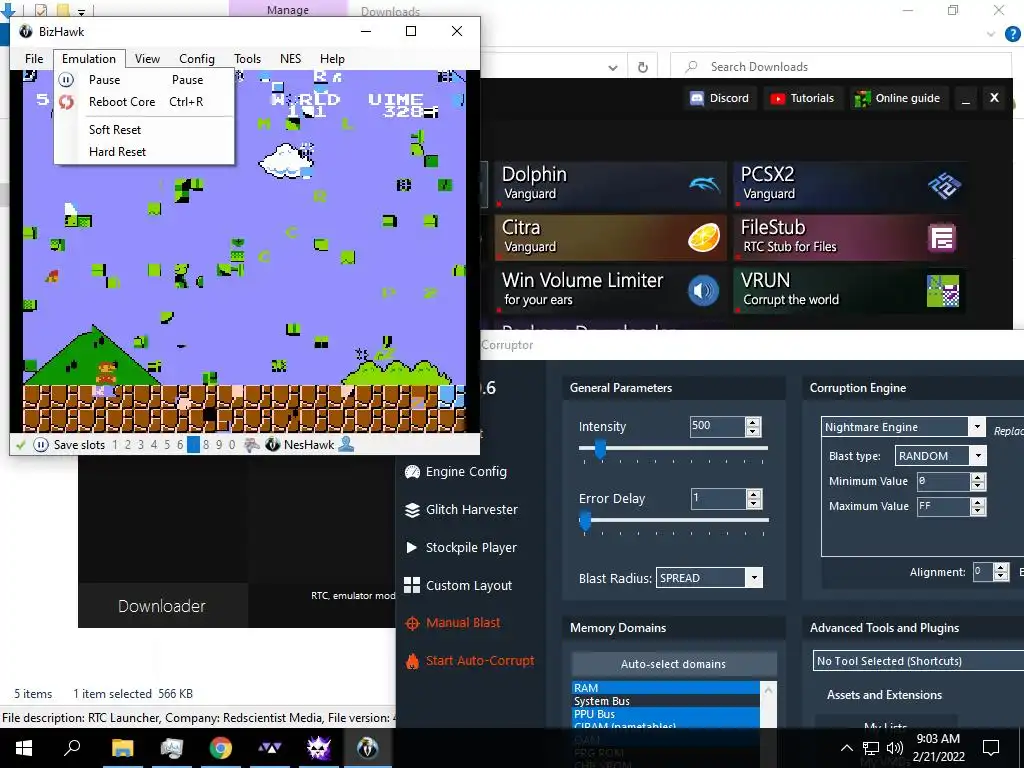Open Stockpile Player section
Viewport: 1024px width, 768px height.
click(460, 547)
